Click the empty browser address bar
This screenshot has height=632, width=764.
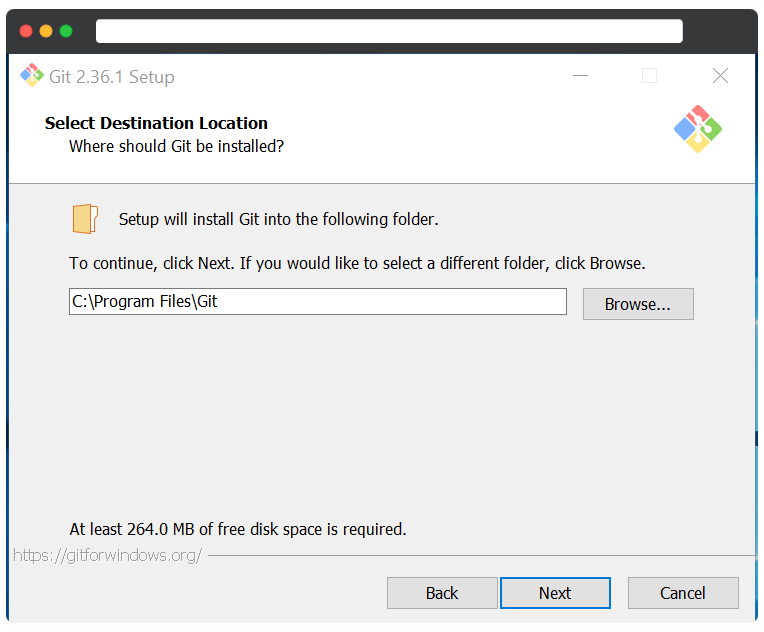point(389,31)
